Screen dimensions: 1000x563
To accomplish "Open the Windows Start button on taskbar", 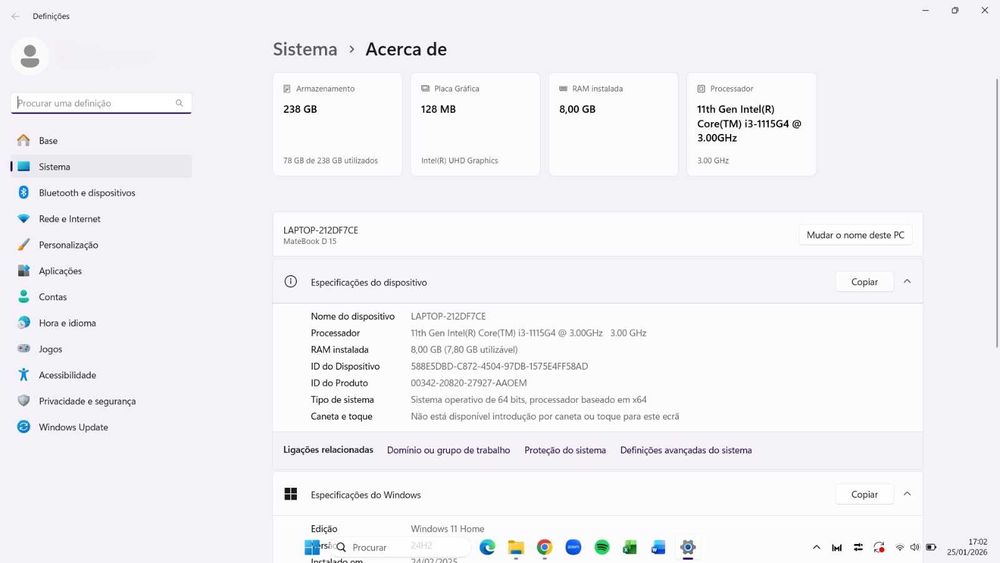I will click(x=312, y=547).
